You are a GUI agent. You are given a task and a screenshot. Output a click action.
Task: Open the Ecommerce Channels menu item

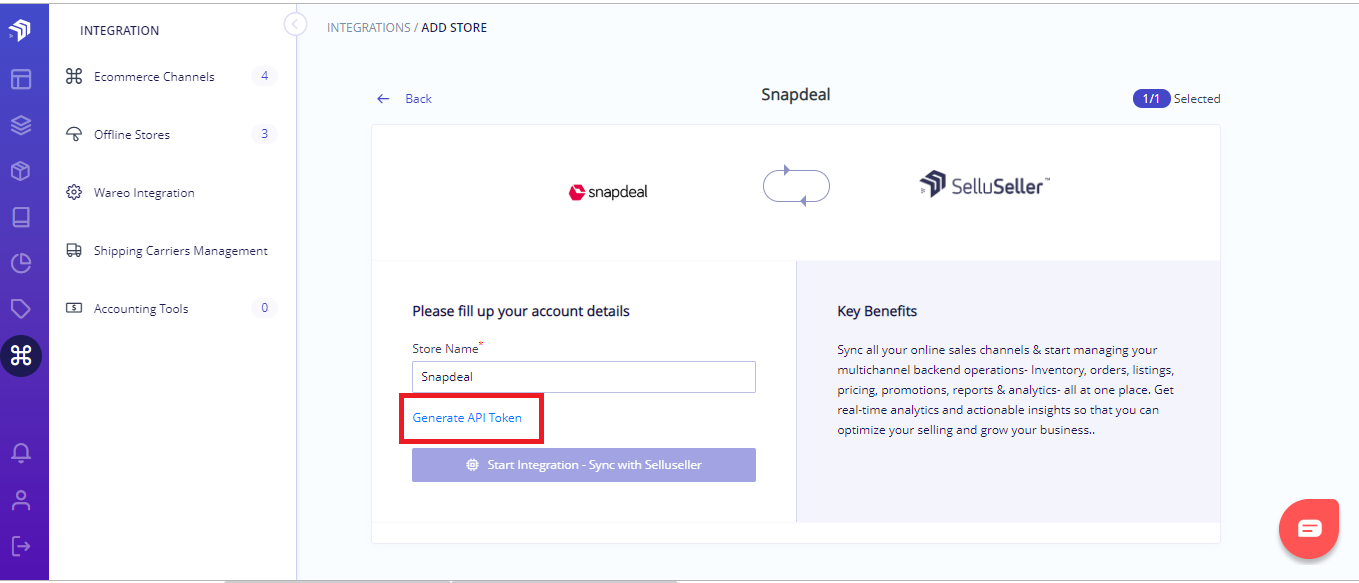click(x=171, y=76)
